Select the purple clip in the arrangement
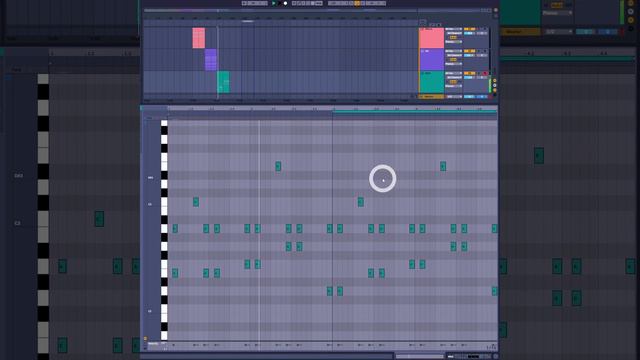The height and width of the screenshot is (360, 640). pyautogui.click(x=211, y=60)
